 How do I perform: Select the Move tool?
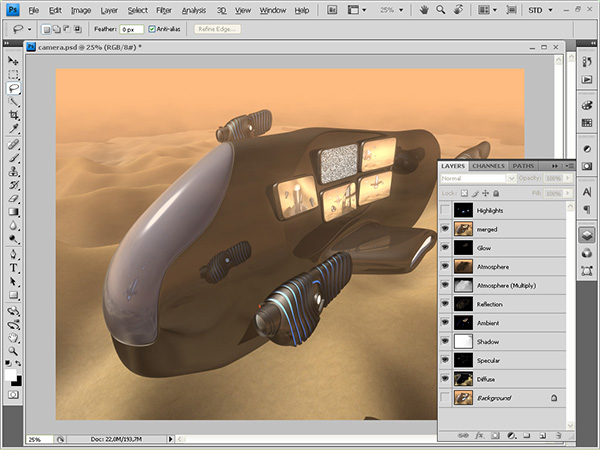(14, 61)
